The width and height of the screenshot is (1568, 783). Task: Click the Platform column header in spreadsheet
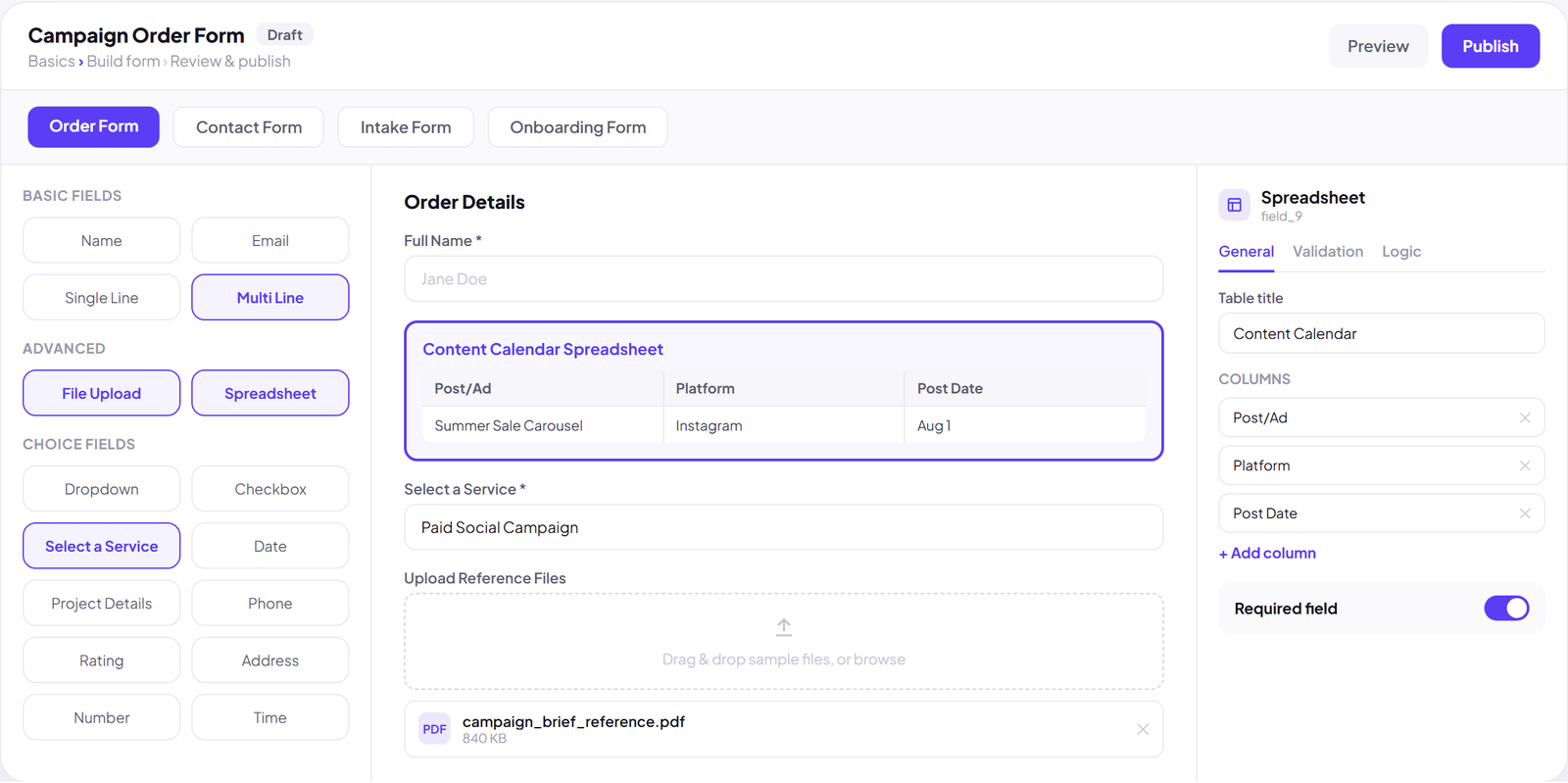click(784, 388)
